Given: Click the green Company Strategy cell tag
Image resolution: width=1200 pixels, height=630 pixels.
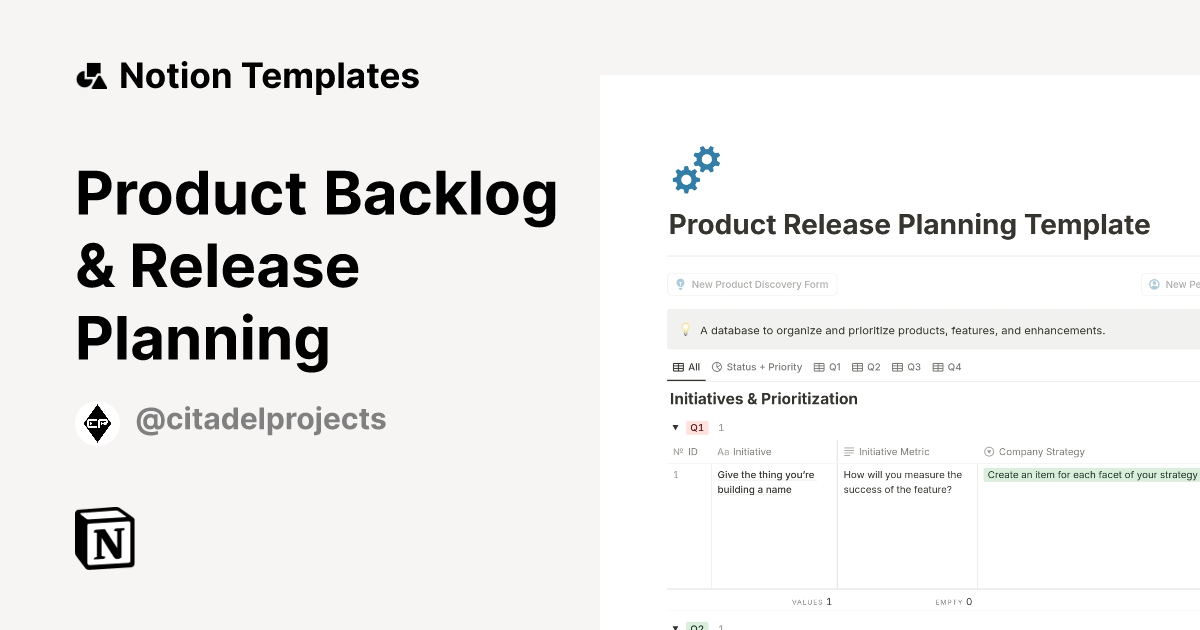Looking at the screenshot, I should click(x=1090, y=474).
